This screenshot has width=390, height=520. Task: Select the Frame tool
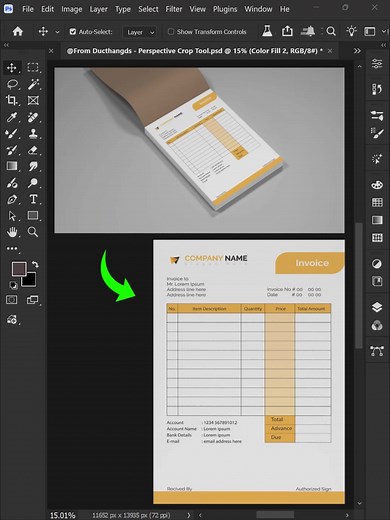(x=33, y=100)
